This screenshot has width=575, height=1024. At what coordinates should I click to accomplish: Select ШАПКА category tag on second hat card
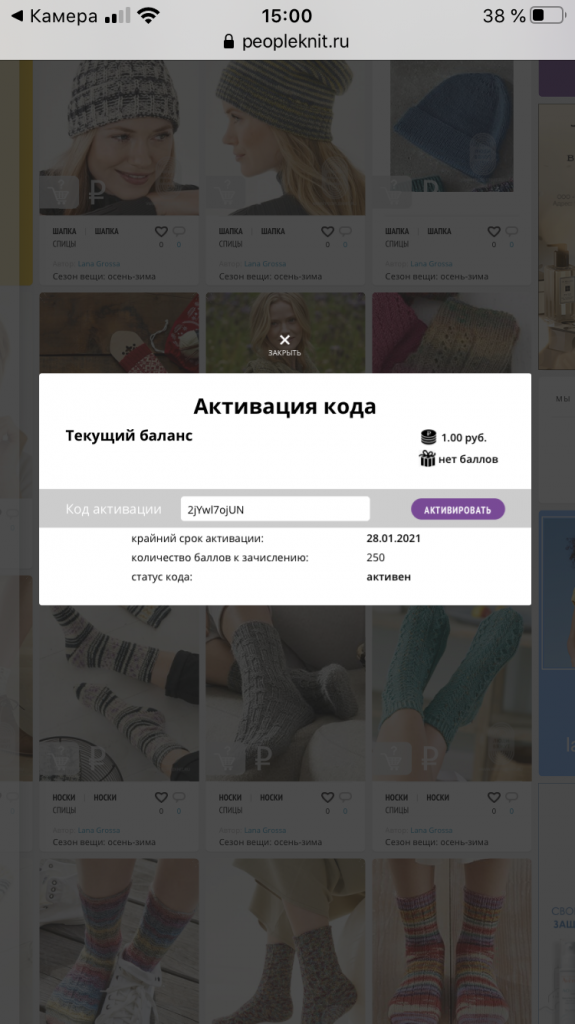[x=231, y=231]
